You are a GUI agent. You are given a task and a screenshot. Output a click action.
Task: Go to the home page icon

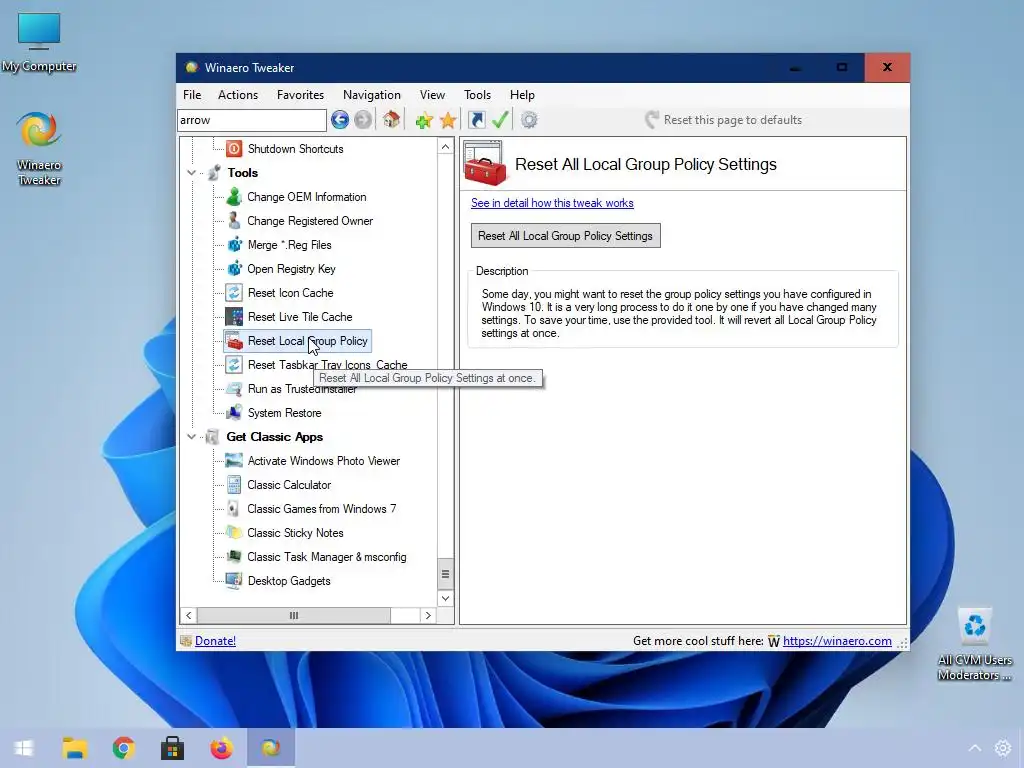pyautogui.click(x=391, y=120)
